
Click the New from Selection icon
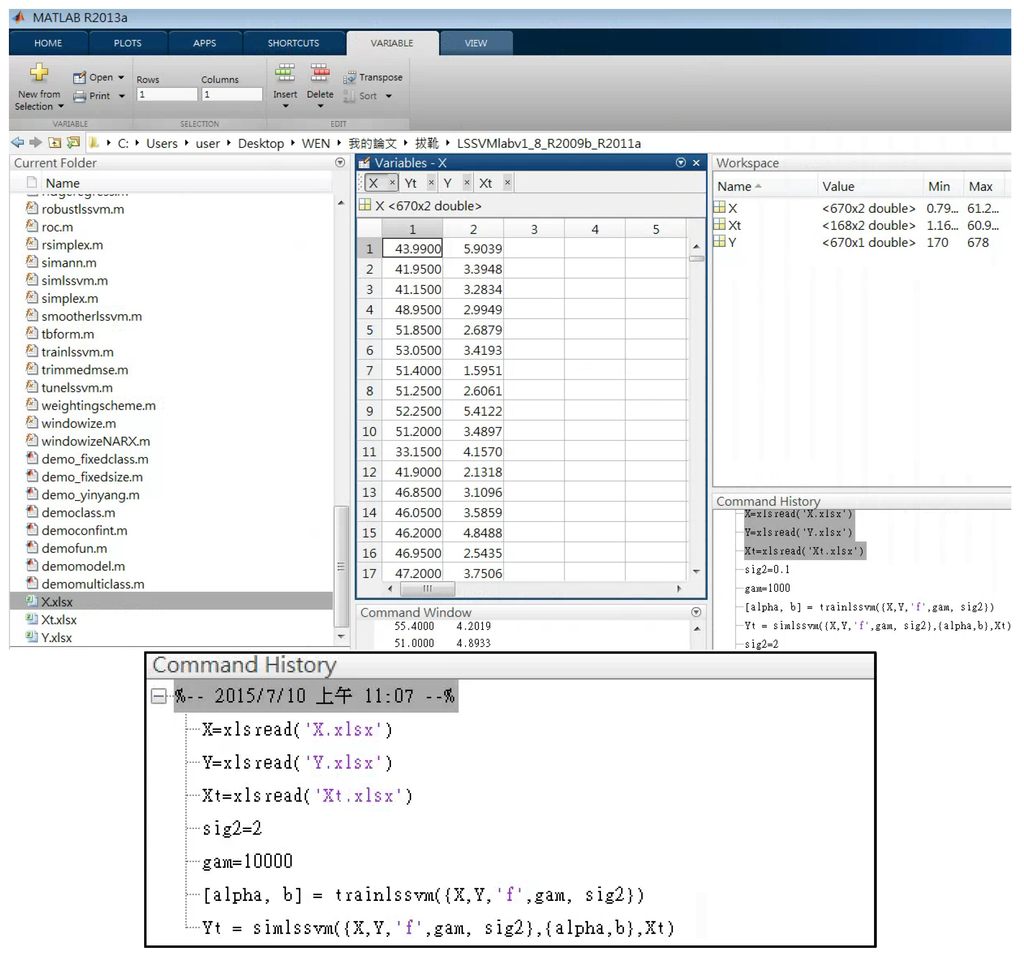[x=39, y=73]
